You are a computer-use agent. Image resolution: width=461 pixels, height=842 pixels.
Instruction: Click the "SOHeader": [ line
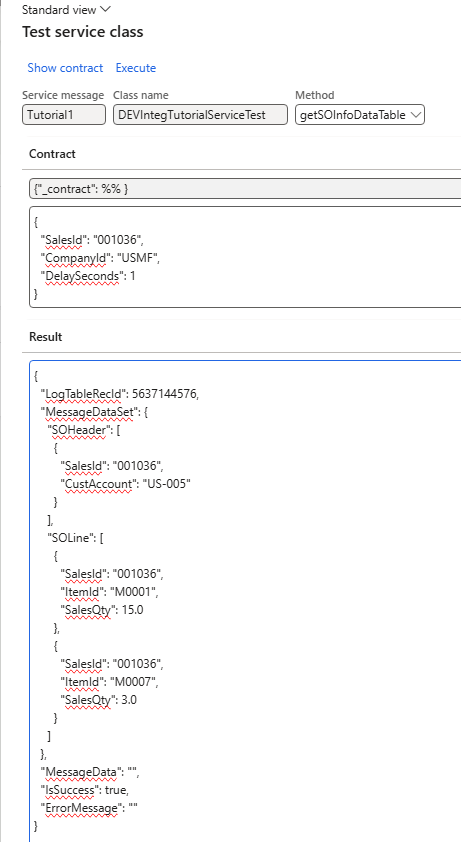click(x=84, y=430)
